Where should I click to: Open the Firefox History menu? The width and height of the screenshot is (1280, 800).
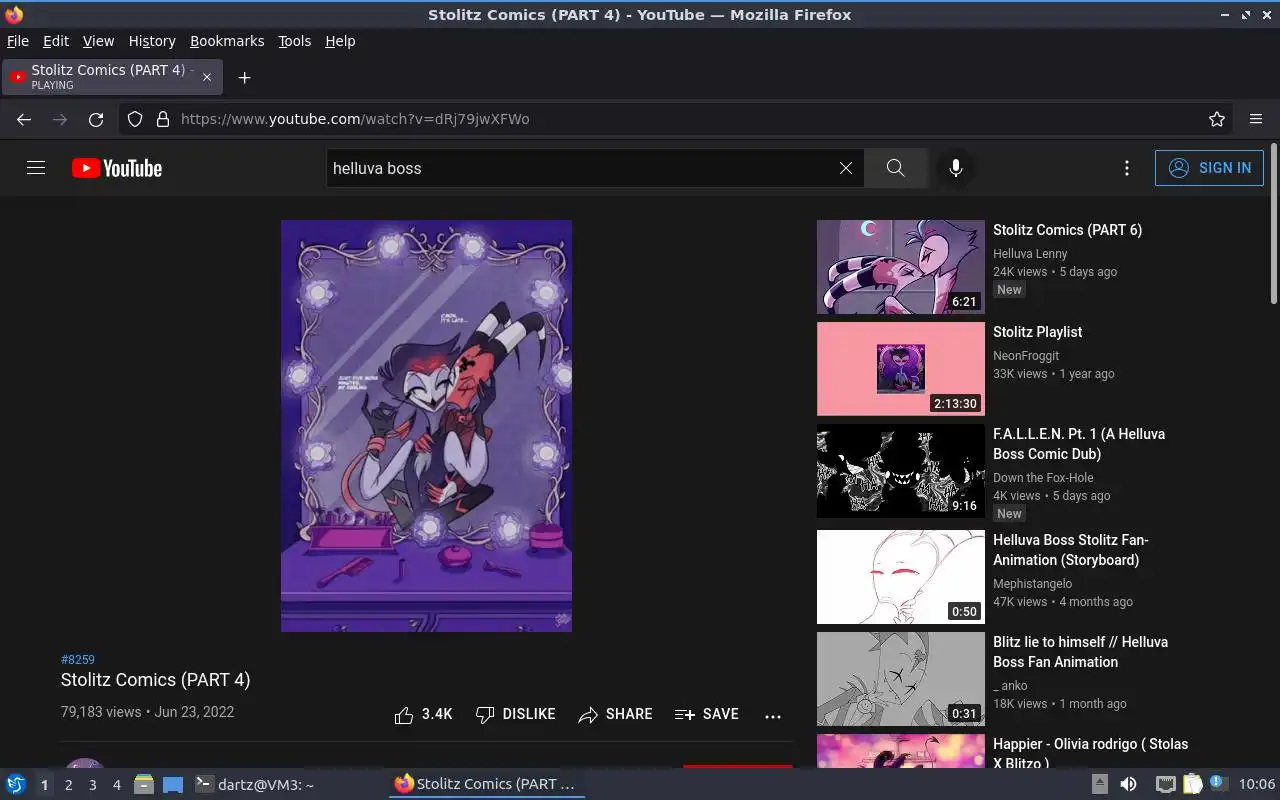152,41
